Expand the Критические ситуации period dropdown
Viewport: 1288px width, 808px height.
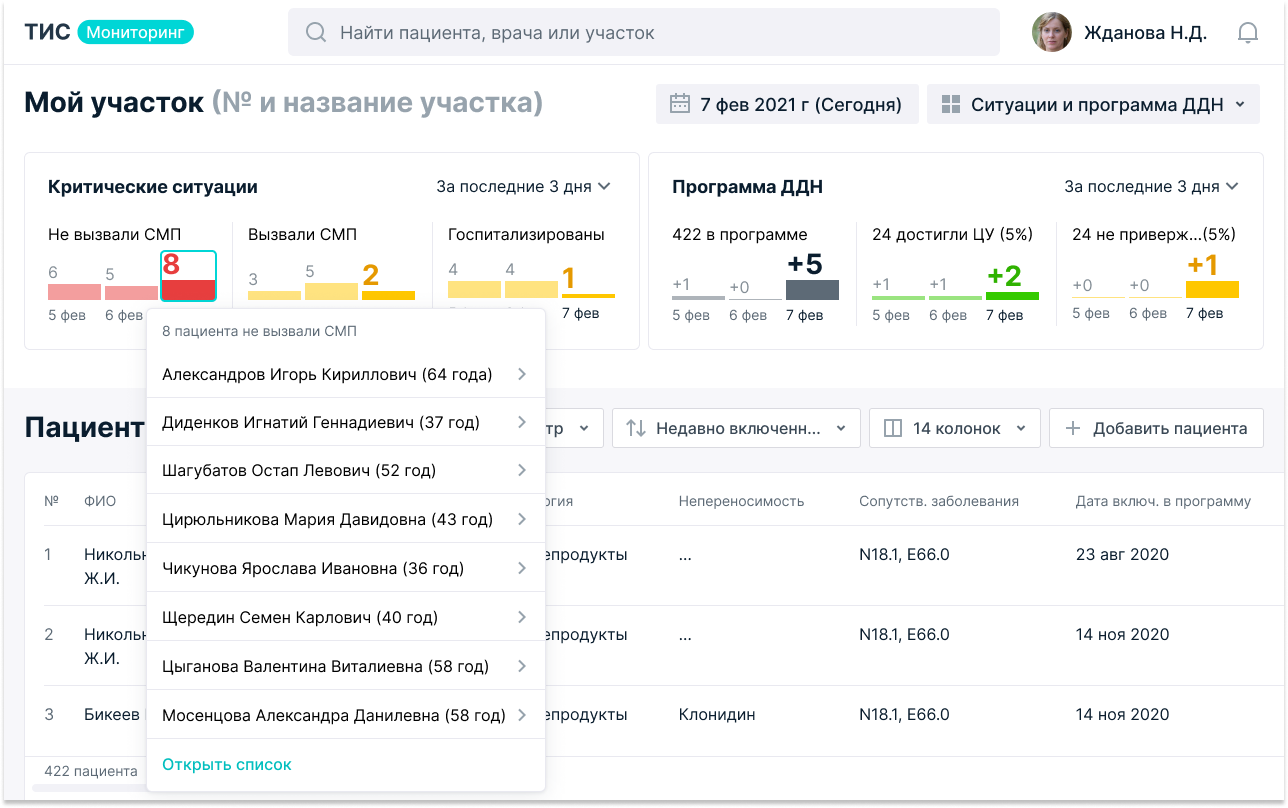[x=523, y=186]
